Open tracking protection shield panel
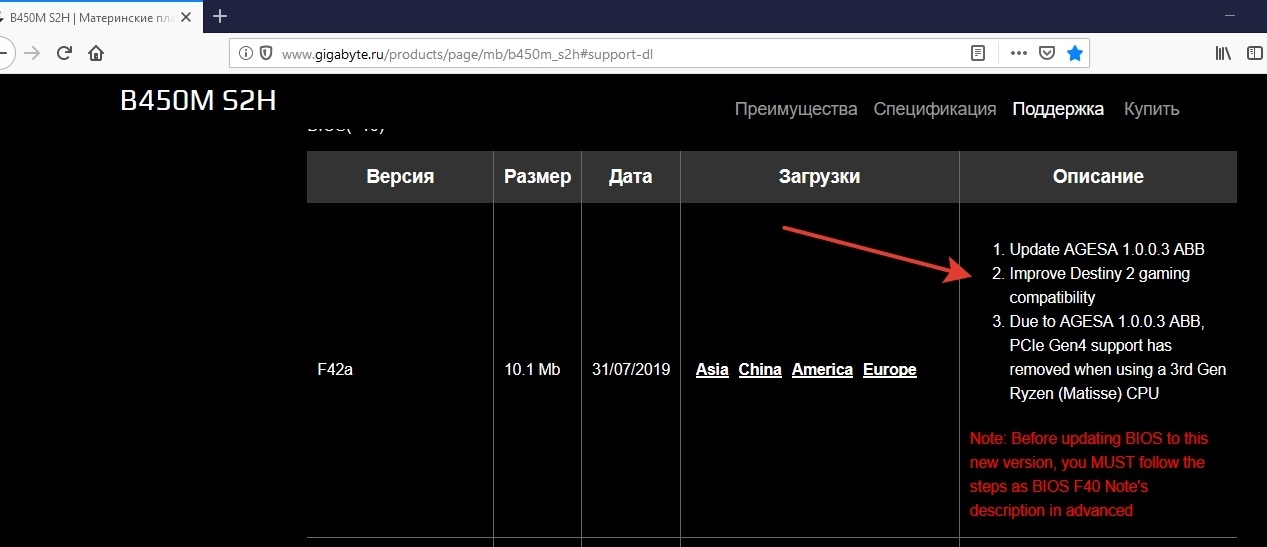The width and height of the screenshot is (1267, 547). coord(266,54)
